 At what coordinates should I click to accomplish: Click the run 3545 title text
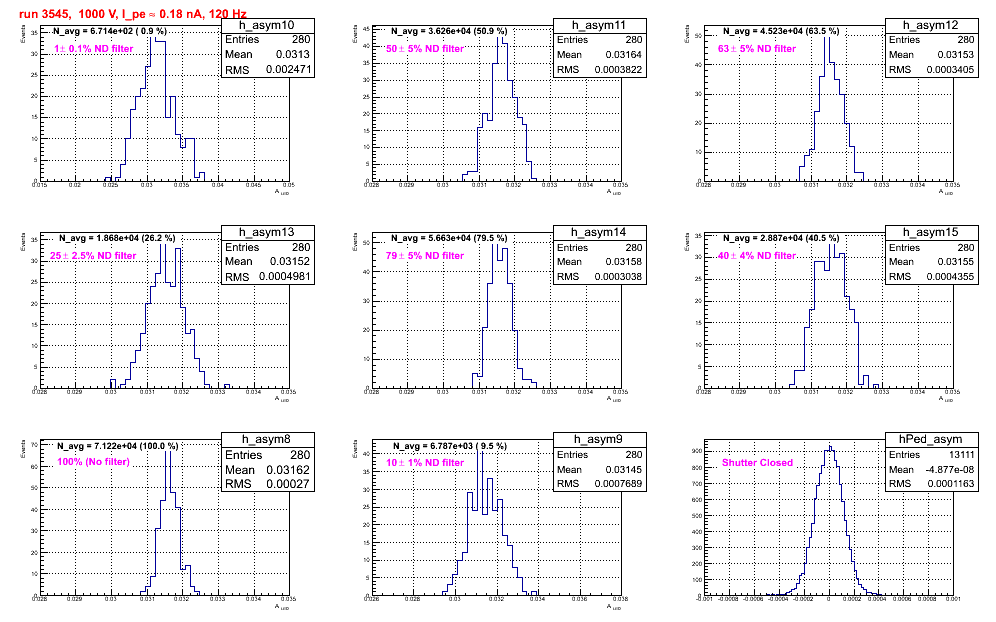133,13
